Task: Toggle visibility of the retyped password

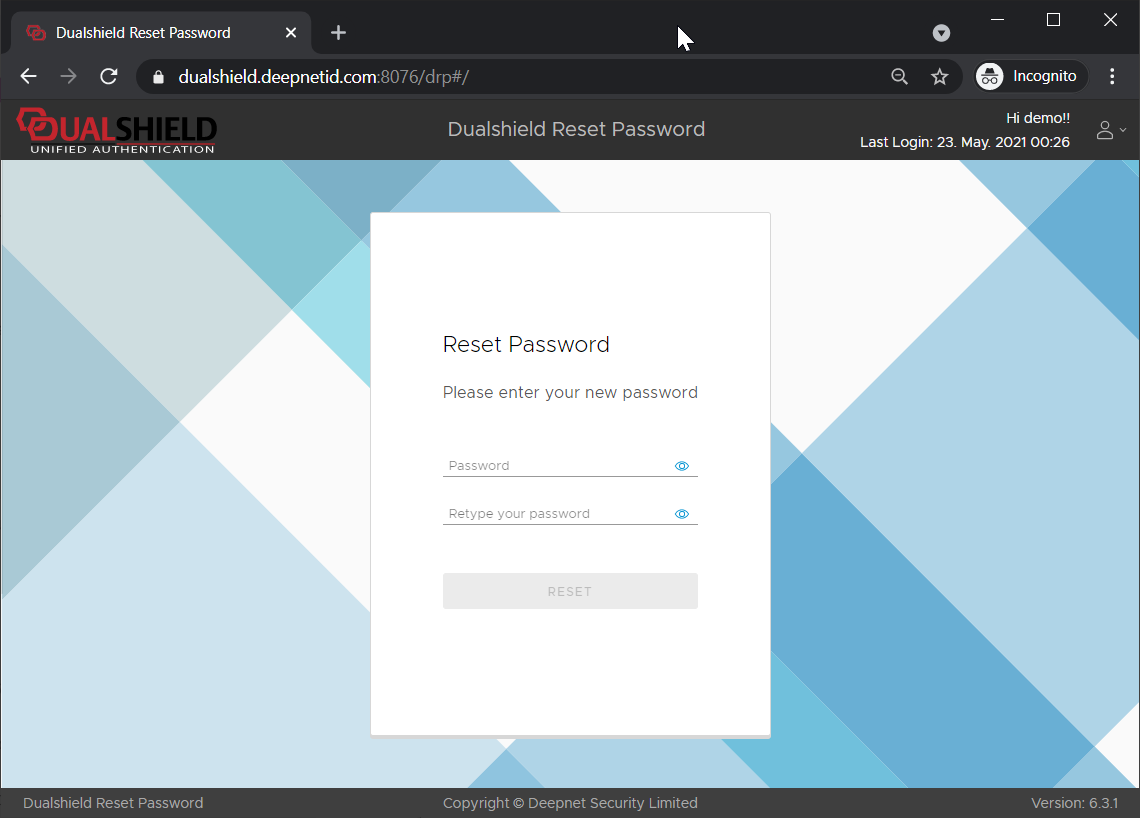Action: coord(681,514)
